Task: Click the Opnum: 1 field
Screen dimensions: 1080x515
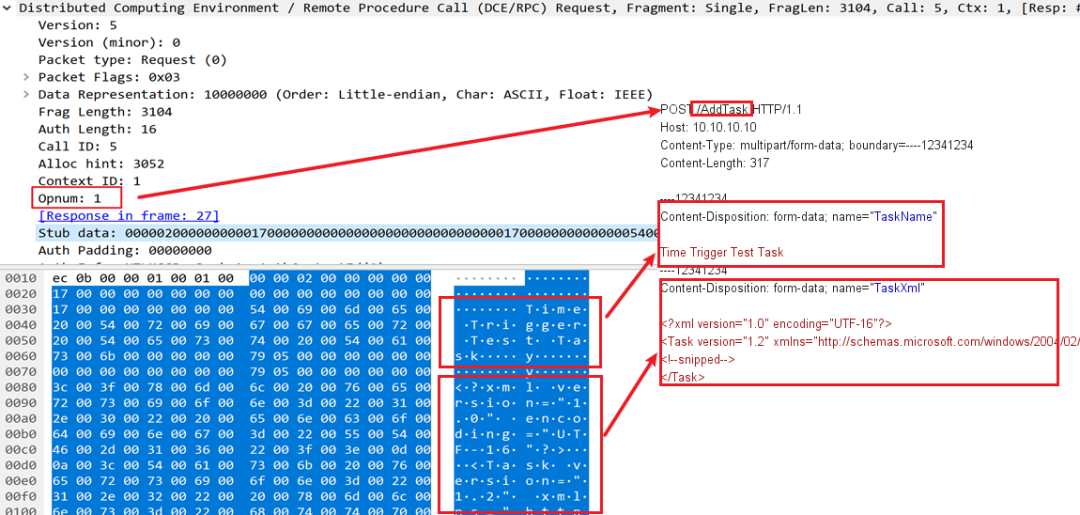Action: (x=75, y=199)
